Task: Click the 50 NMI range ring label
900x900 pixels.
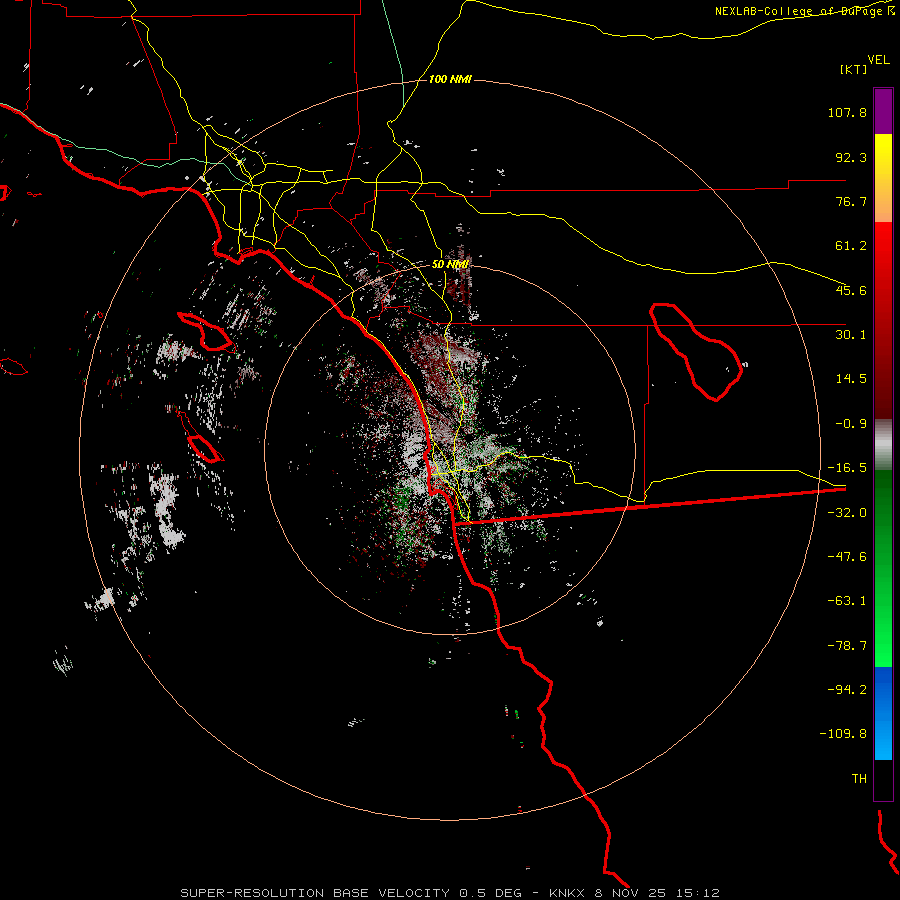Action: click(x=450, y=265)
